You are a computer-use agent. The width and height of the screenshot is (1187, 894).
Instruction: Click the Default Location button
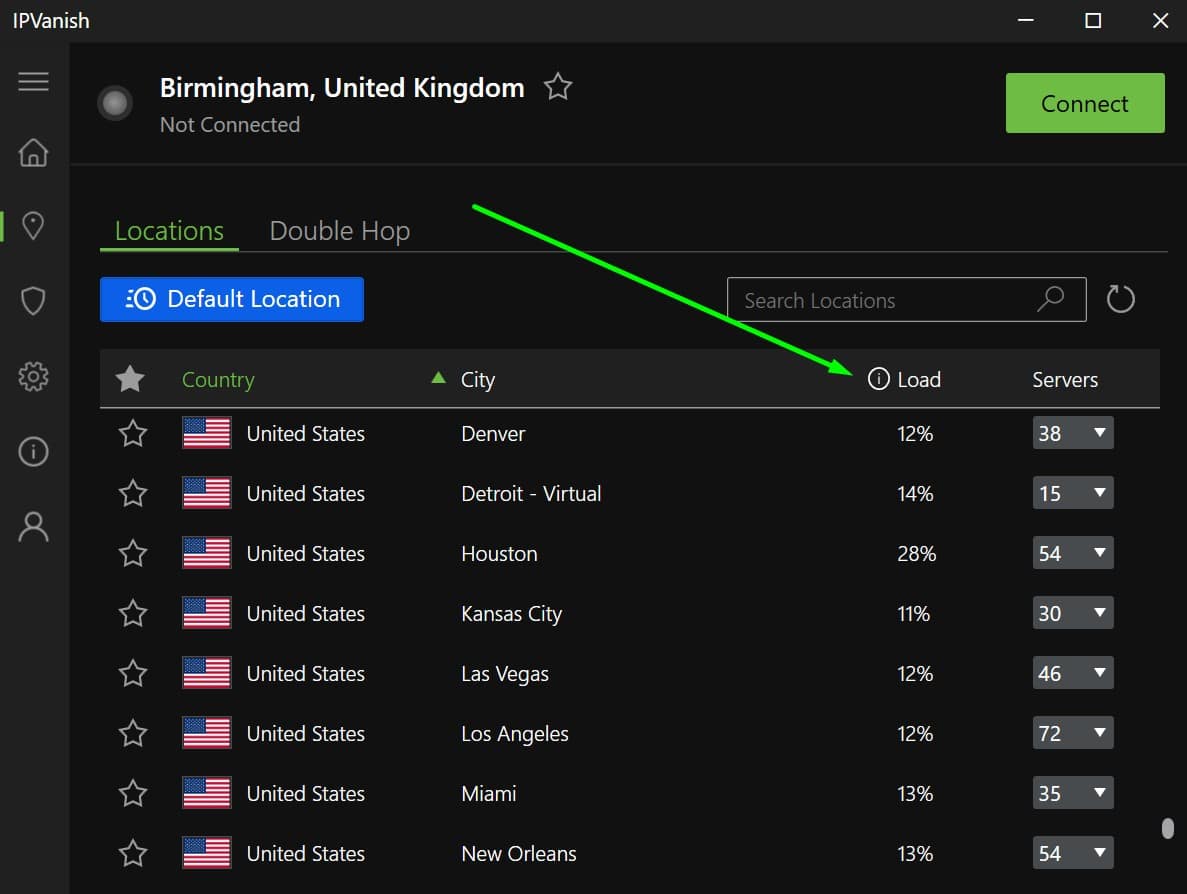(x=232, y=299)
